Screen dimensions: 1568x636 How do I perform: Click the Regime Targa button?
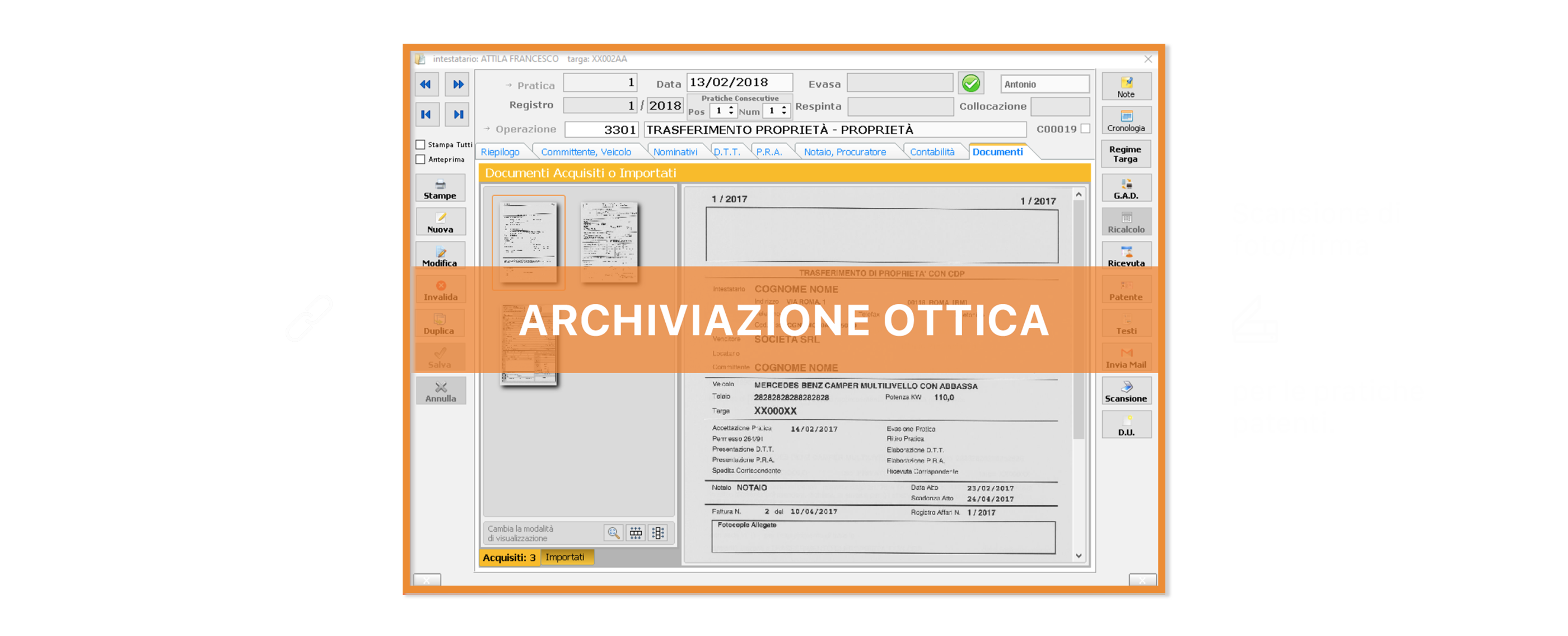[x=1126, y=154]
